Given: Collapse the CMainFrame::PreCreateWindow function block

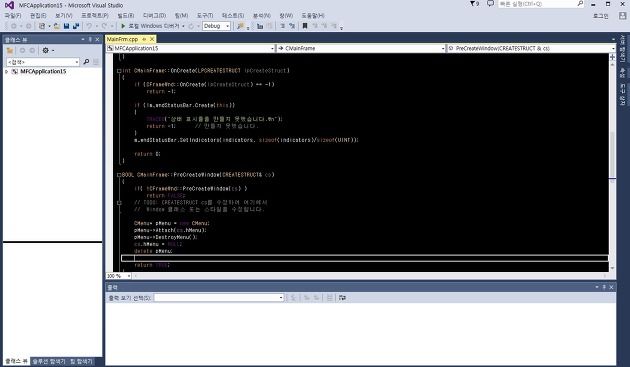Looking at the screenshot, I should pos(119,175).
